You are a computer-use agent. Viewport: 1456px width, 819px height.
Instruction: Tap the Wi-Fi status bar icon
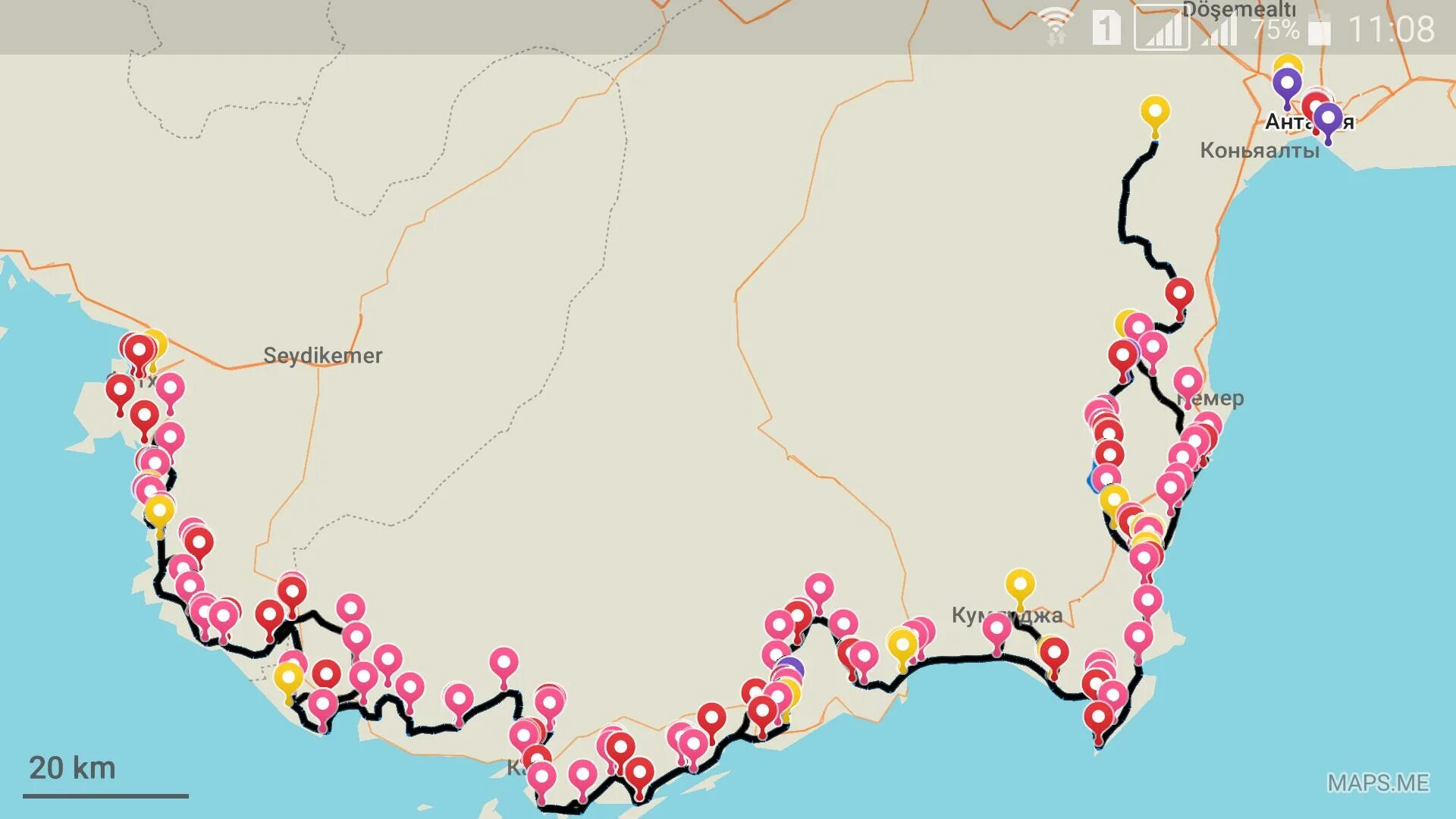tap(1056, 27)
